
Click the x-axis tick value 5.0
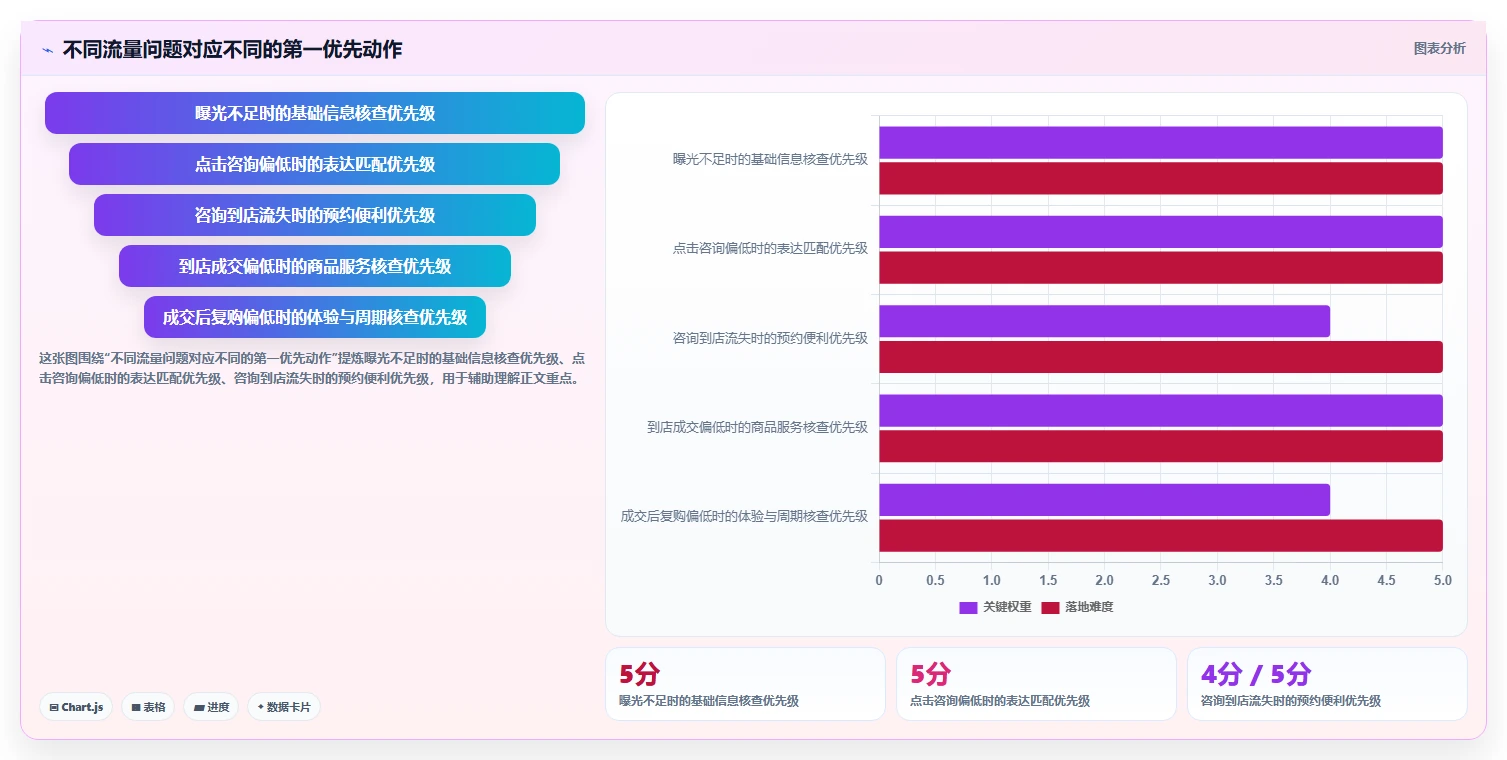(1442, 580)
